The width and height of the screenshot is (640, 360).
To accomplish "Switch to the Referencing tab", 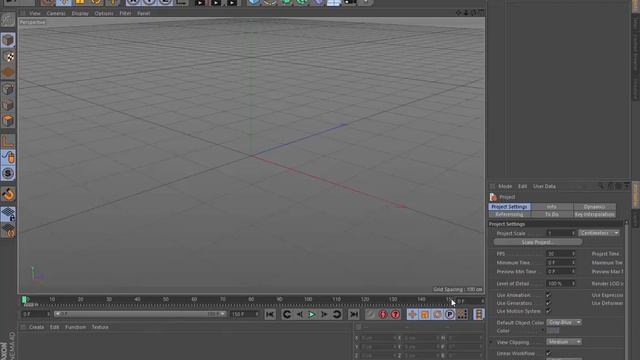I will pos(509,214).
